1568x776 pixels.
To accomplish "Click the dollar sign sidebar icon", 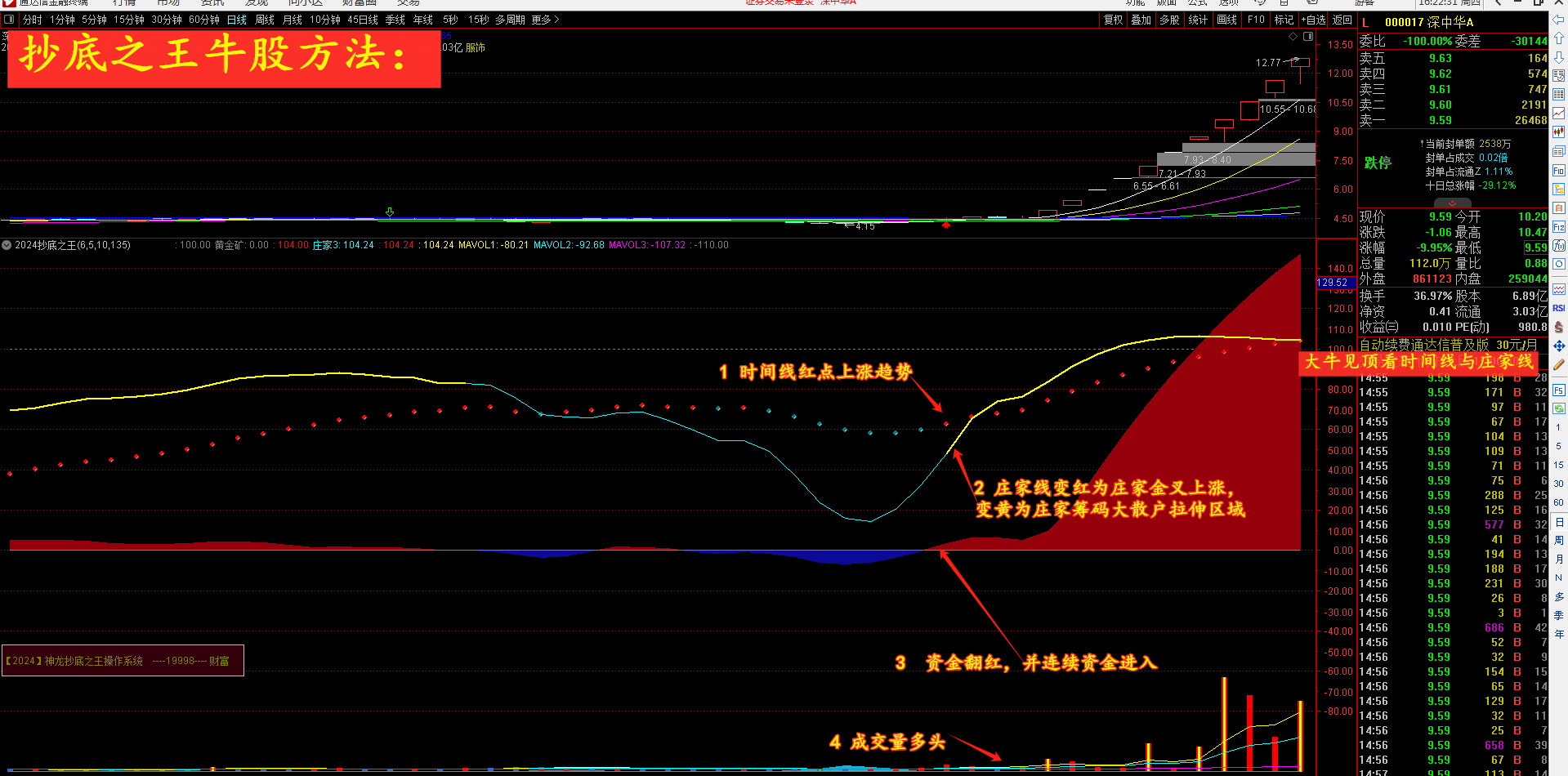I will [1559, 328].
